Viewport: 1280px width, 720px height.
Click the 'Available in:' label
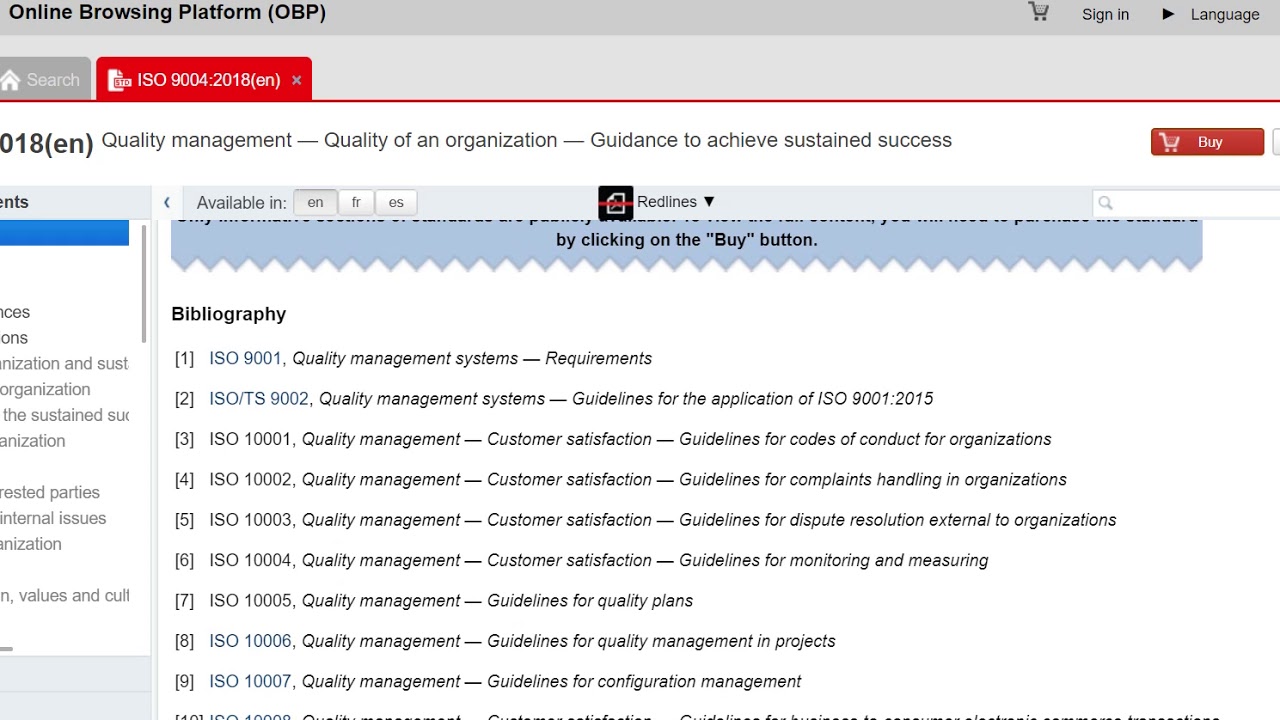pos(241,203)
